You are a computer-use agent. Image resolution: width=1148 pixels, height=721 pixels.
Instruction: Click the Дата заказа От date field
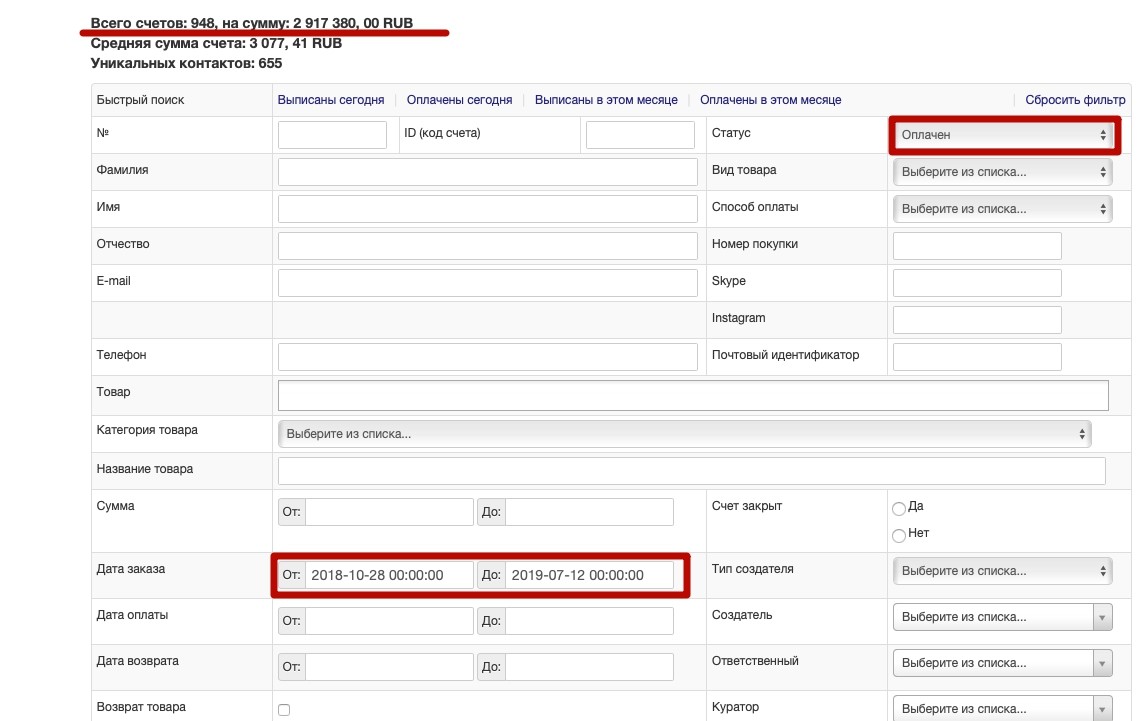(388, 575)
